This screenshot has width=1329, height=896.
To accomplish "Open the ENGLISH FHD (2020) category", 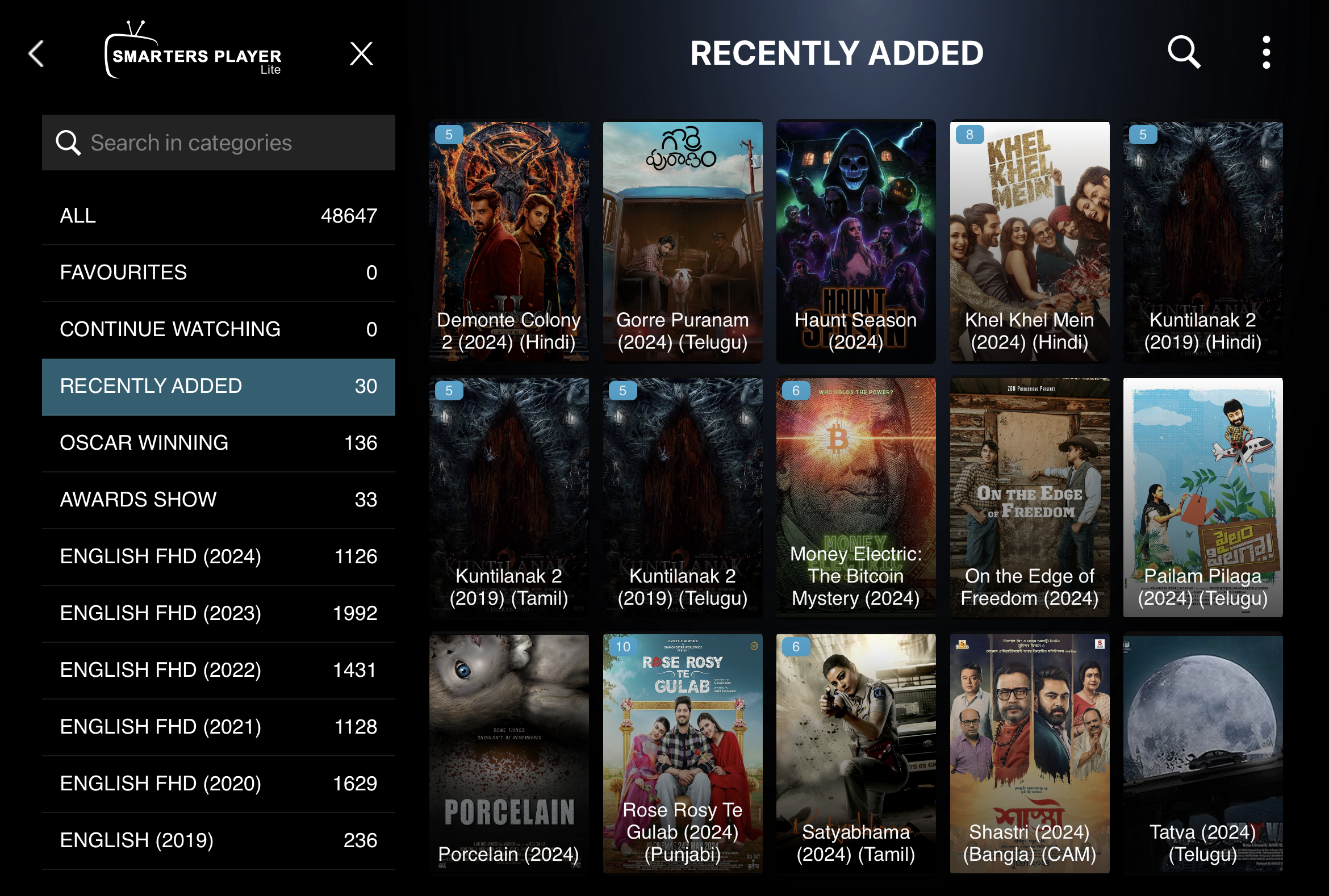I will [218, 784].
